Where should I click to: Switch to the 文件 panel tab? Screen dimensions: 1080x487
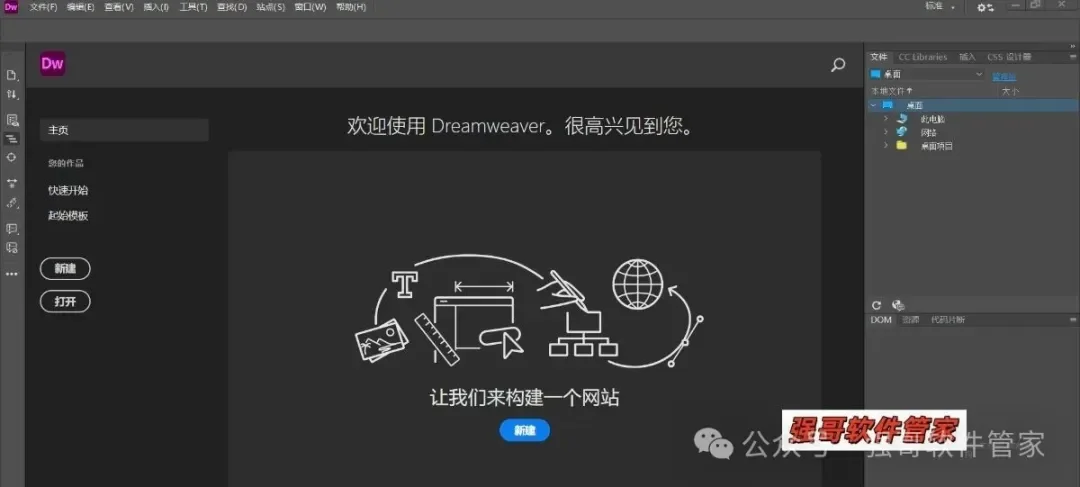(x=879, y=57)
